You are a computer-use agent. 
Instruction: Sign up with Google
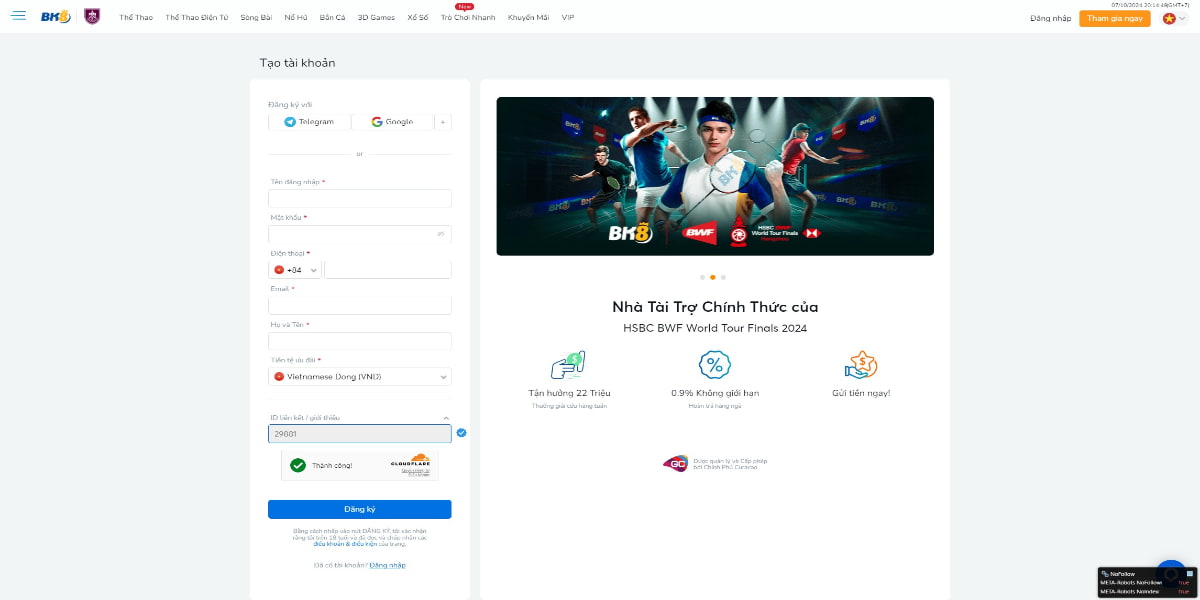coord(392,122)
